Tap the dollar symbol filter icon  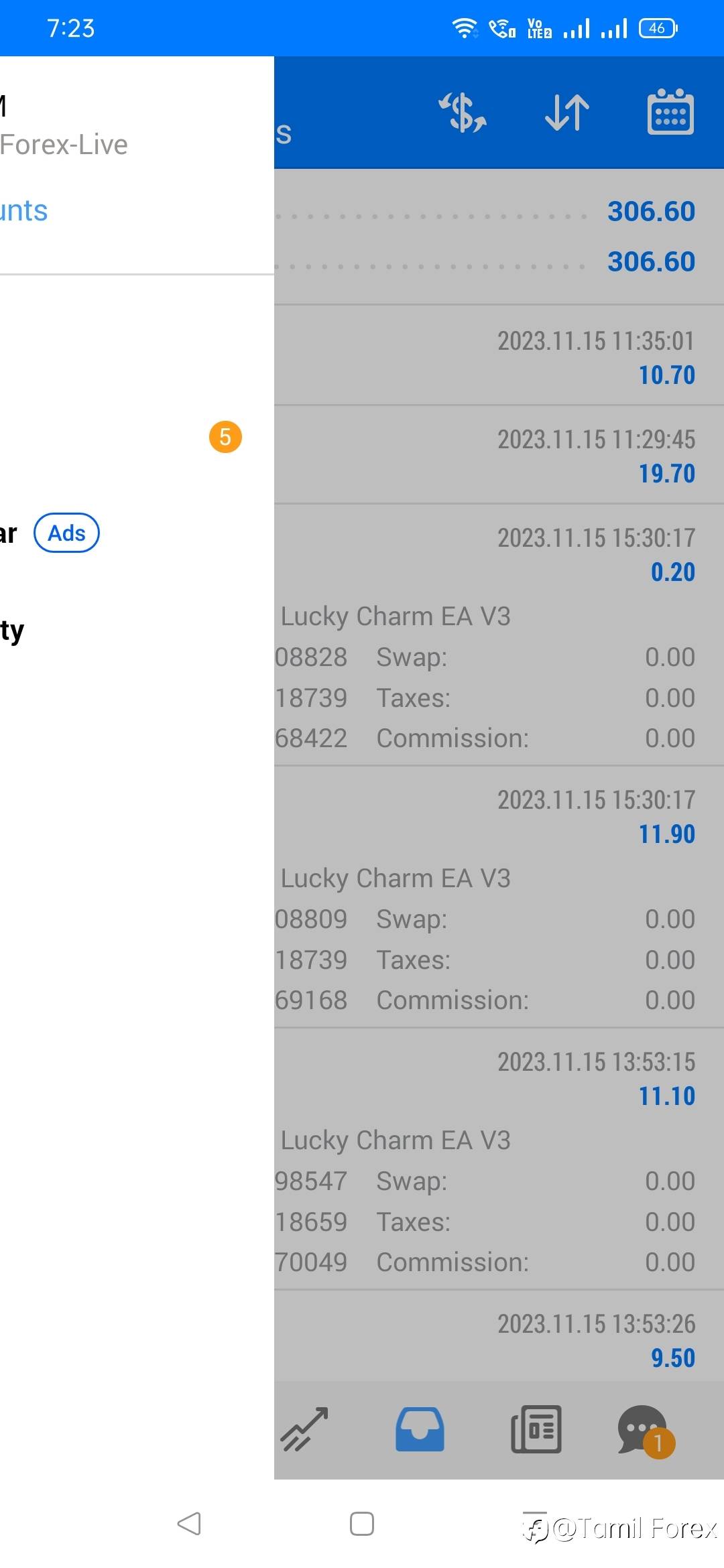tap(463, 112)
